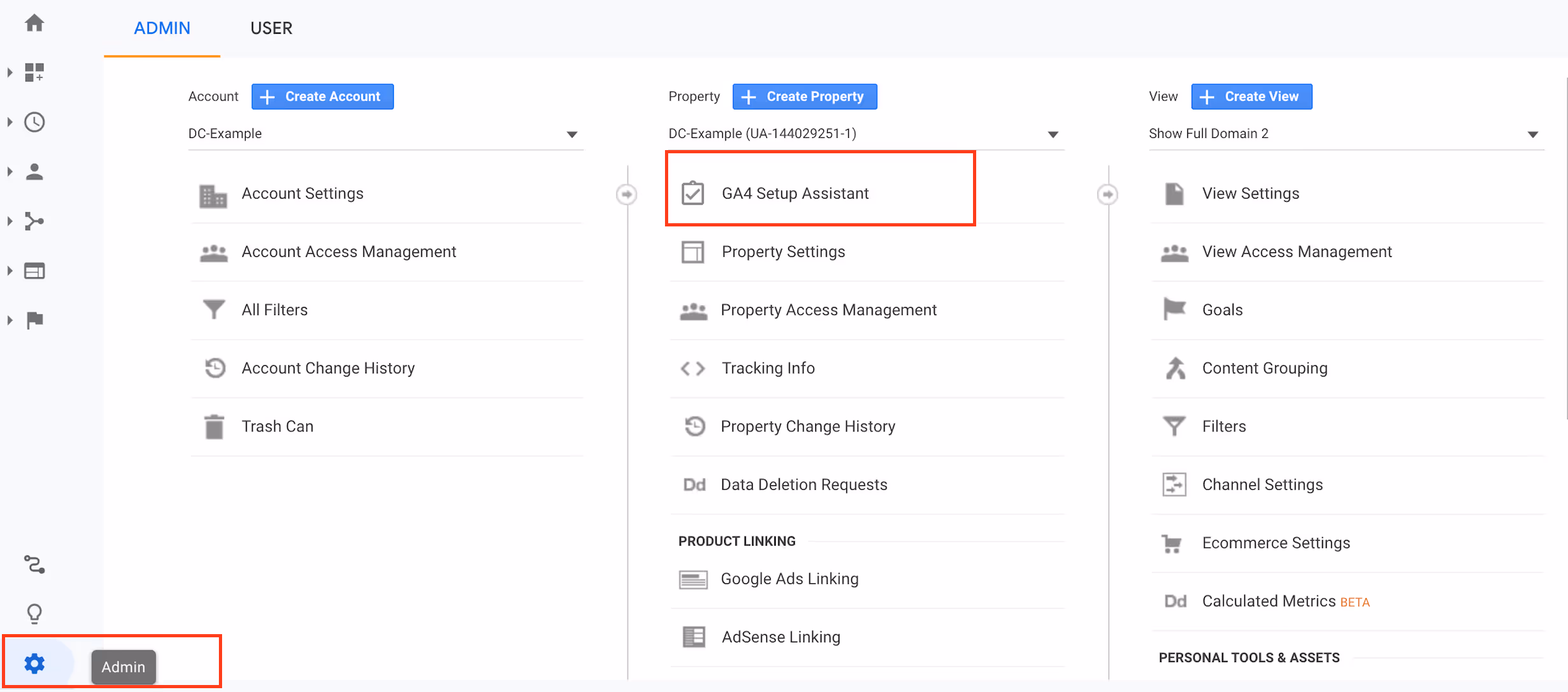Open Content Grouping label
This screenshot has width=1568, height=692.
point(1265,368)
